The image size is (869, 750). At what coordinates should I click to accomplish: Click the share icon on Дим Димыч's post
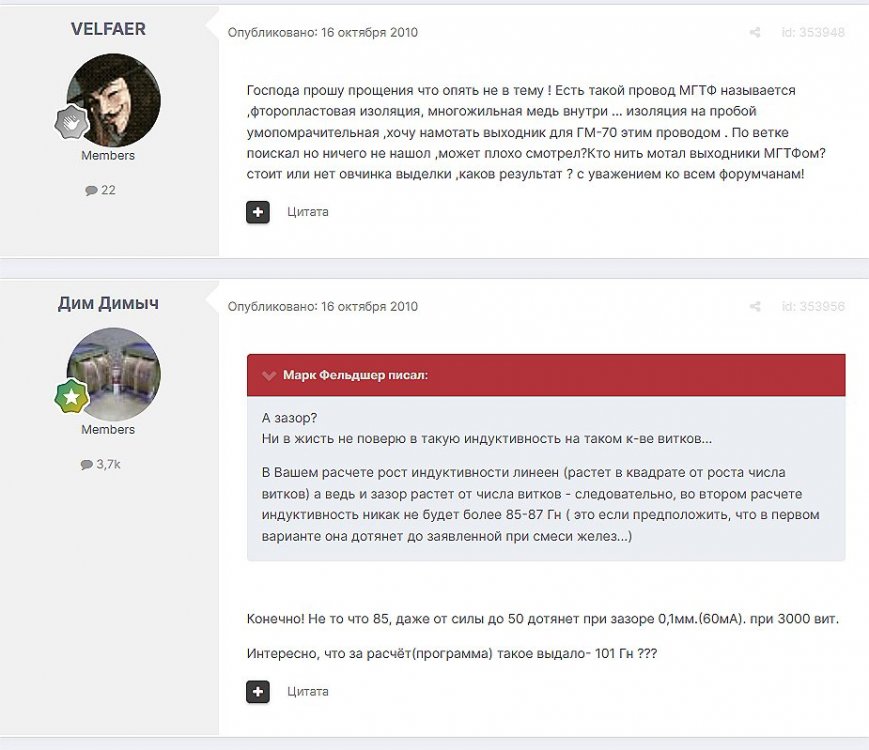point(755,307)
